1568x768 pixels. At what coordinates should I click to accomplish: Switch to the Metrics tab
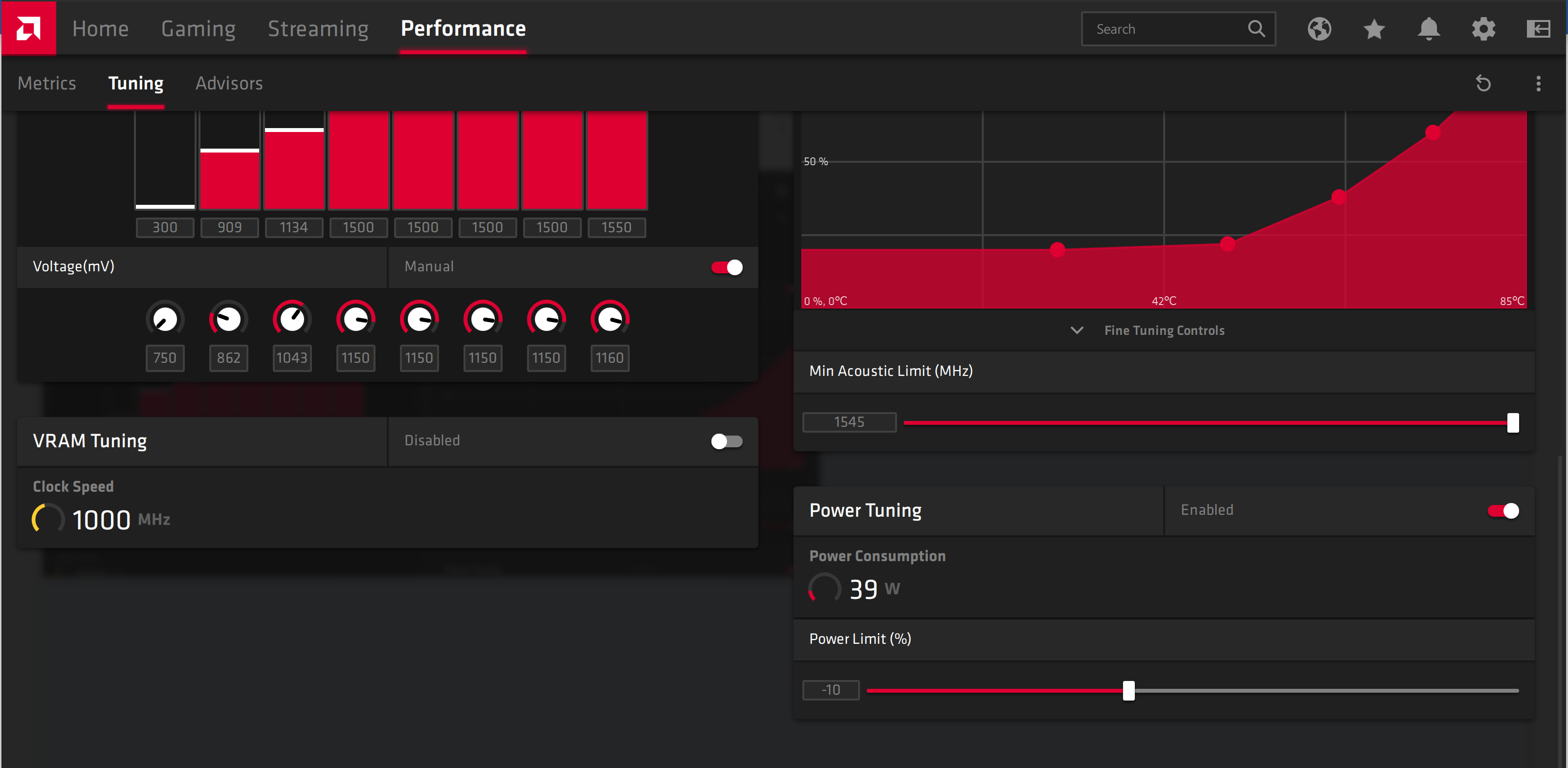[x=47, y=84]
